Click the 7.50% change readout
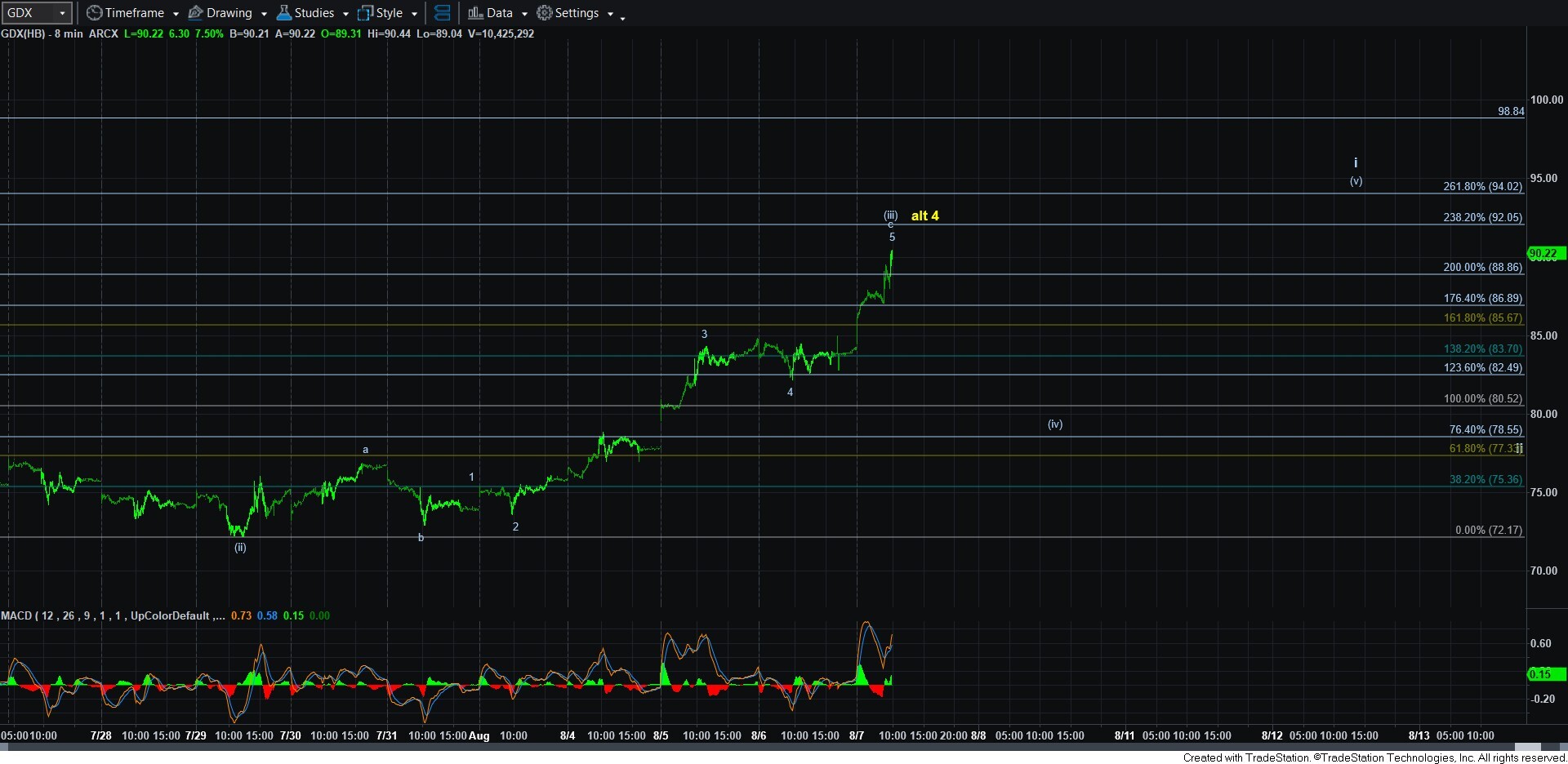This screenshot has height=764, width=1568. [209, 33]
